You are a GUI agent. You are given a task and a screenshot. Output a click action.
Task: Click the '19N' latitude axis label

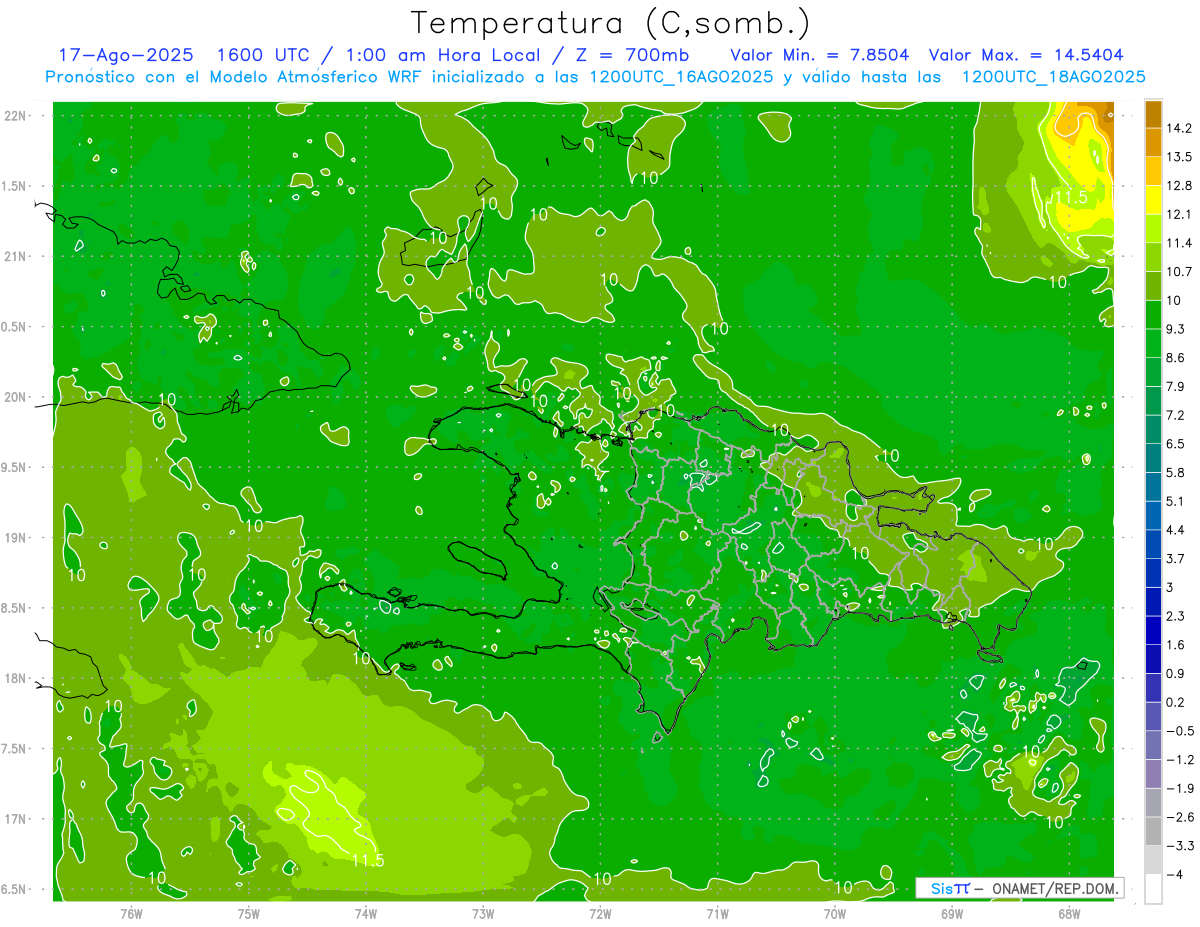tap(15, 538)
